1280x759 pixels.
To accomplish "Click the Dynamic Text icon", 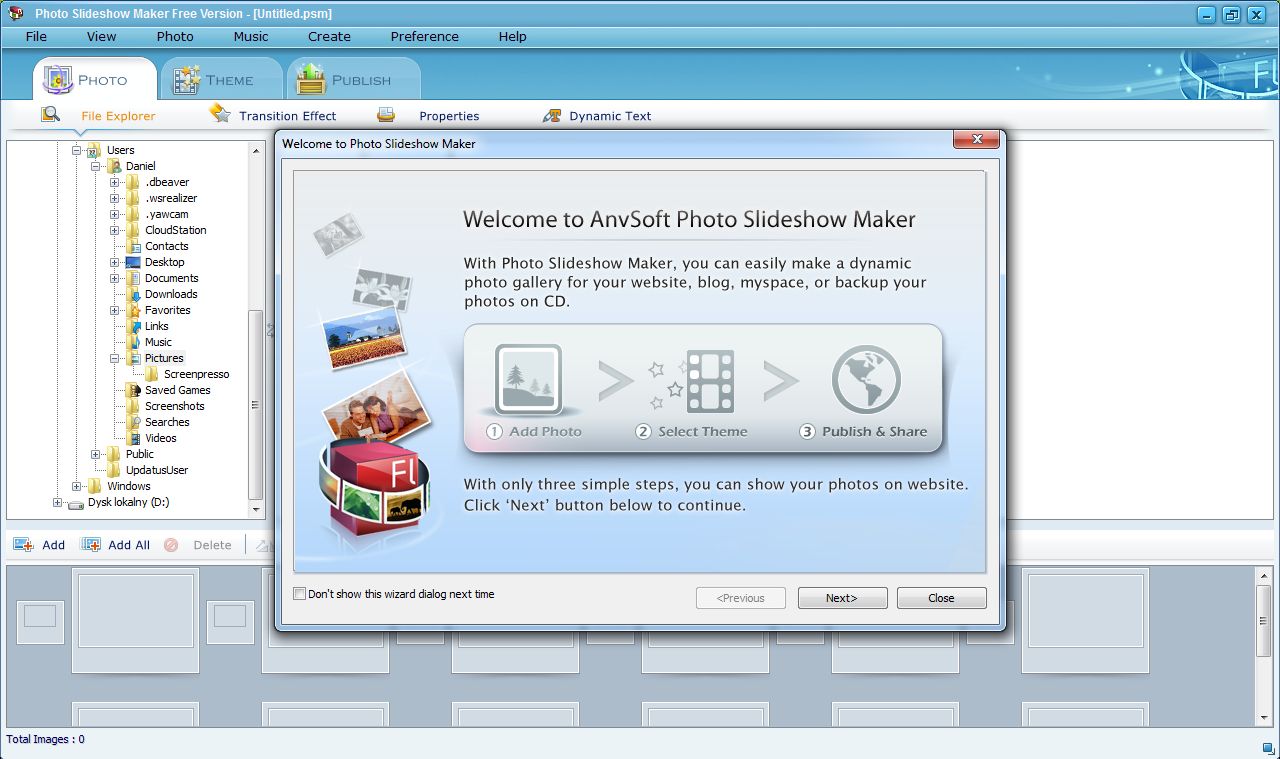I will tap(552, 116).
